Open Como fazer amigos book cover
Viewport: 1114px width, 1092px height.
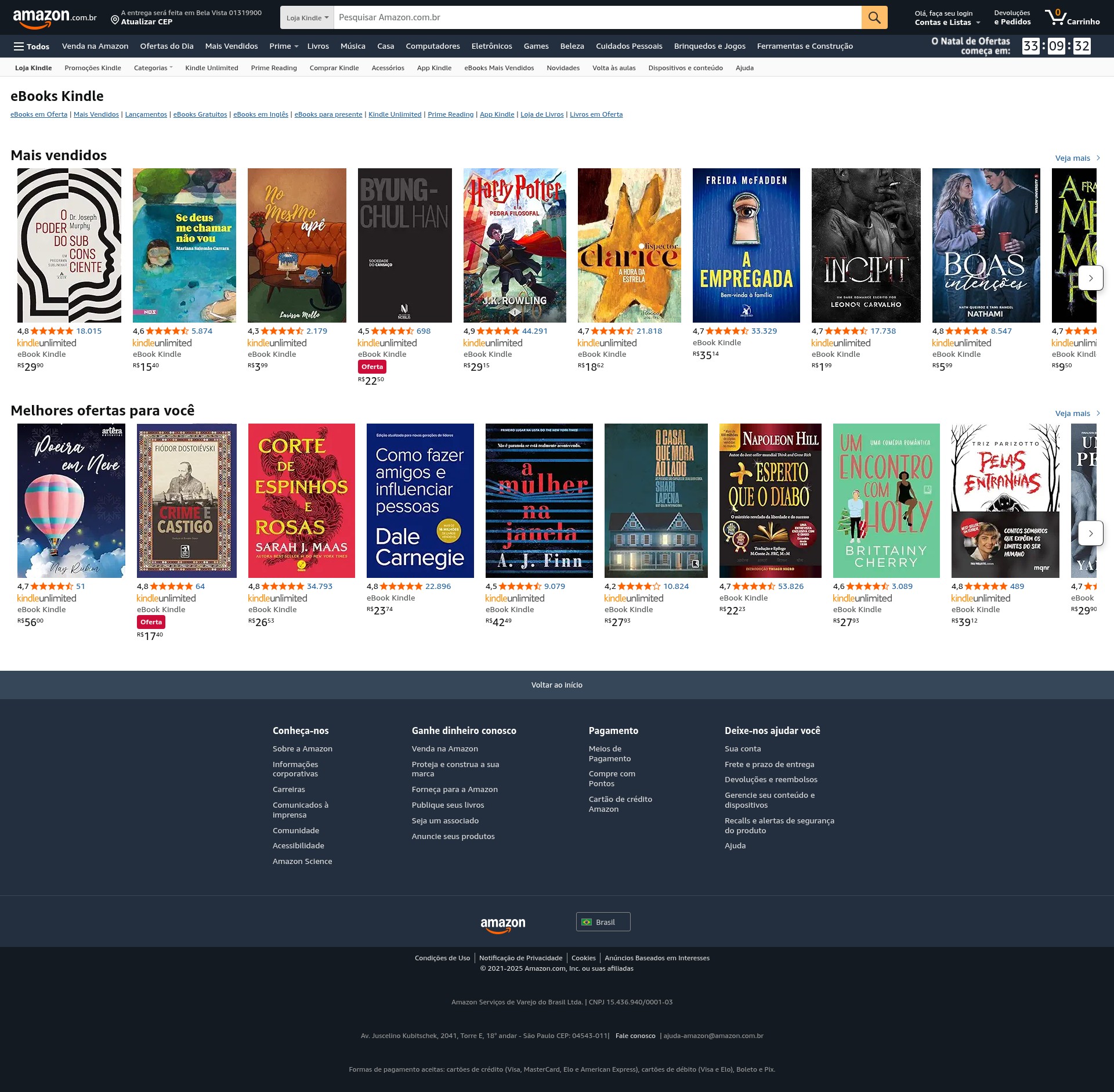420,501
